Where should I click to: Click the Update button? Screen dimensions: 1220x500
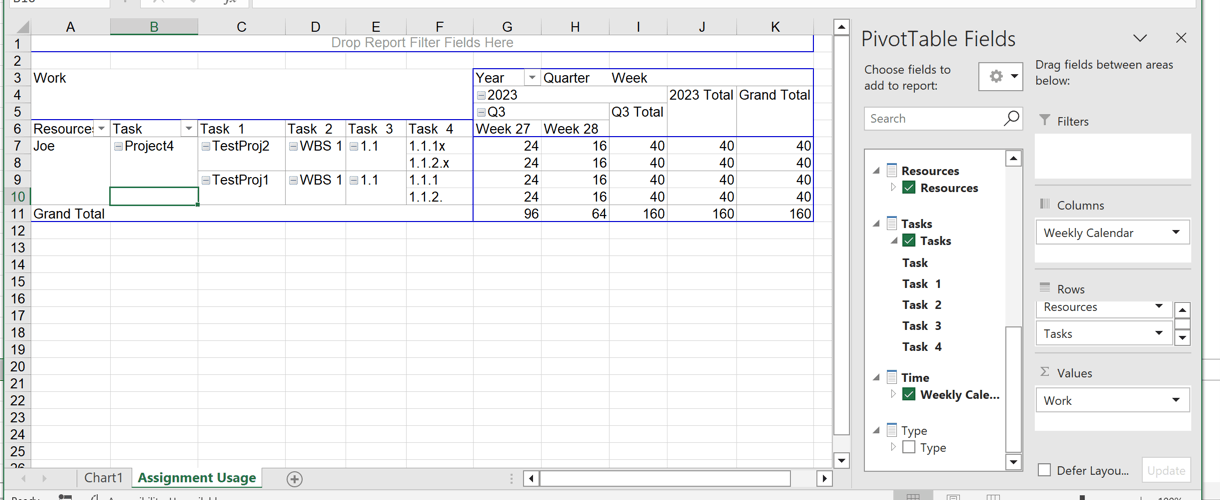1166,470
